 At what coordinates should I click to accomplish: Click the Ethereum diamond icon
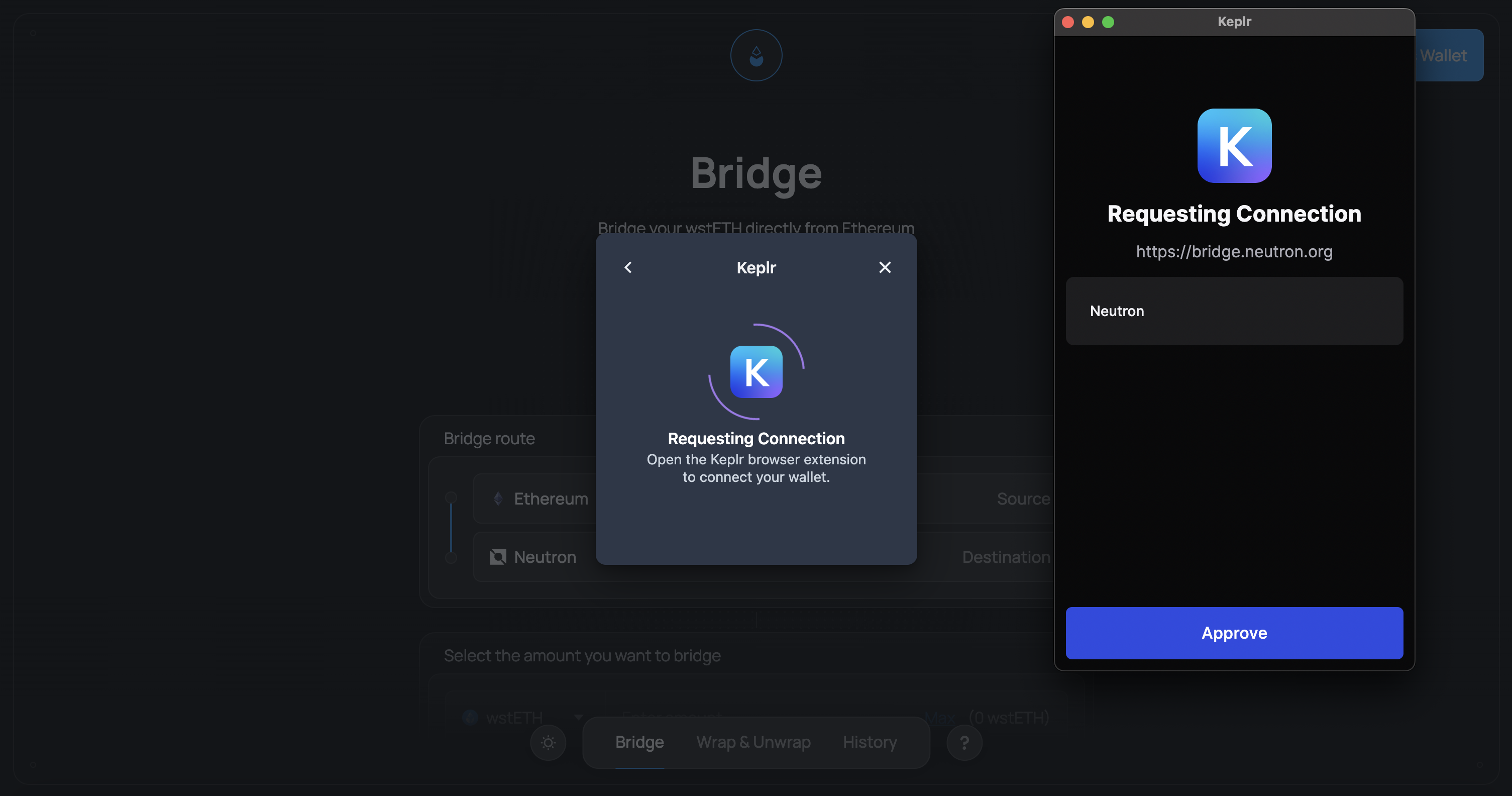498,499
